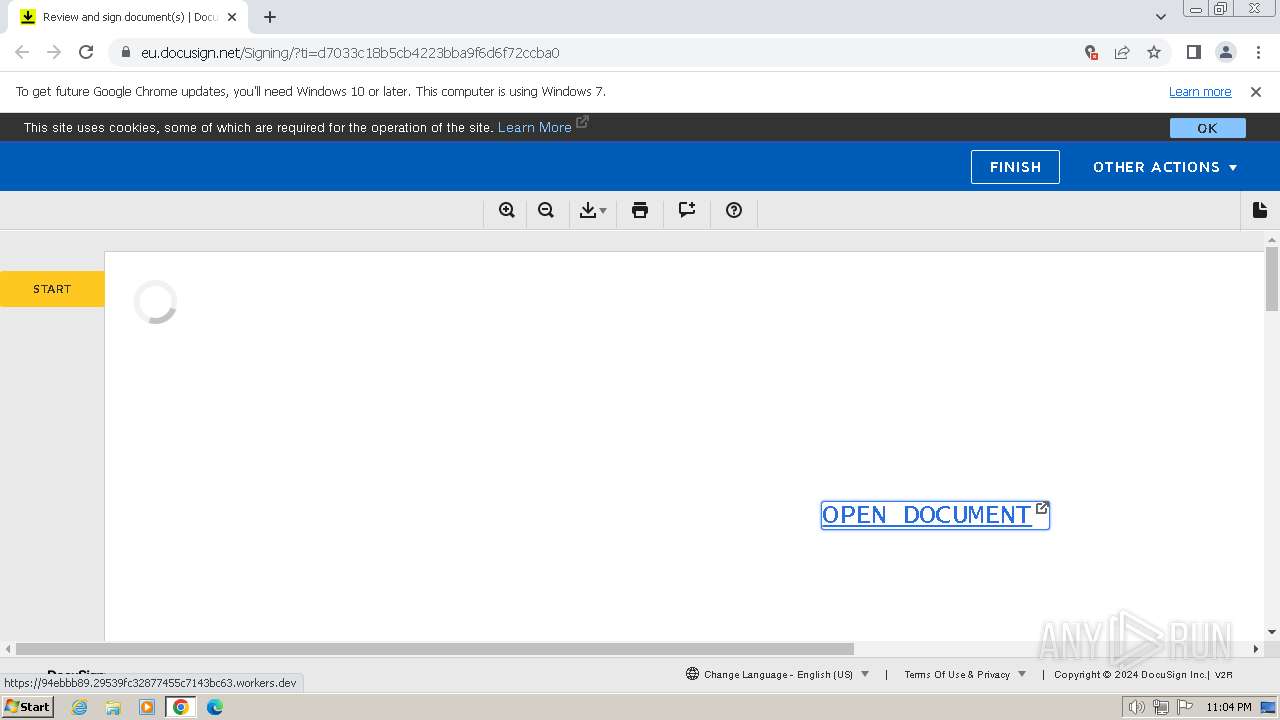Screen dimensions: 1280x720
Task: Click the scroll up arrow
Action: [1272, 240]
